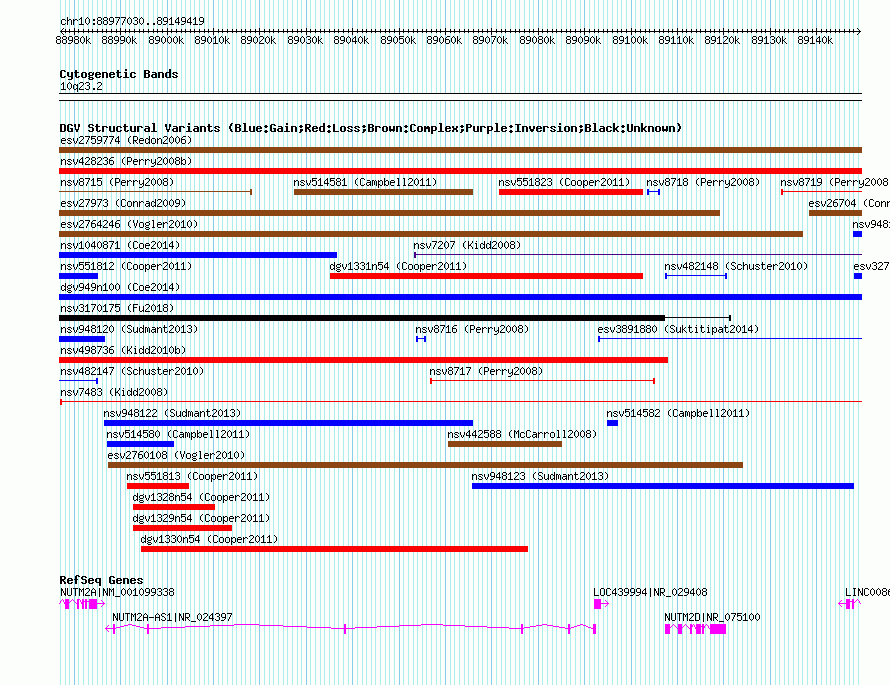The image size is (890, 685).
Task: Click the nsv8717 (Perry2008) label
Action: pyautogui.click(x=486, y=371)
